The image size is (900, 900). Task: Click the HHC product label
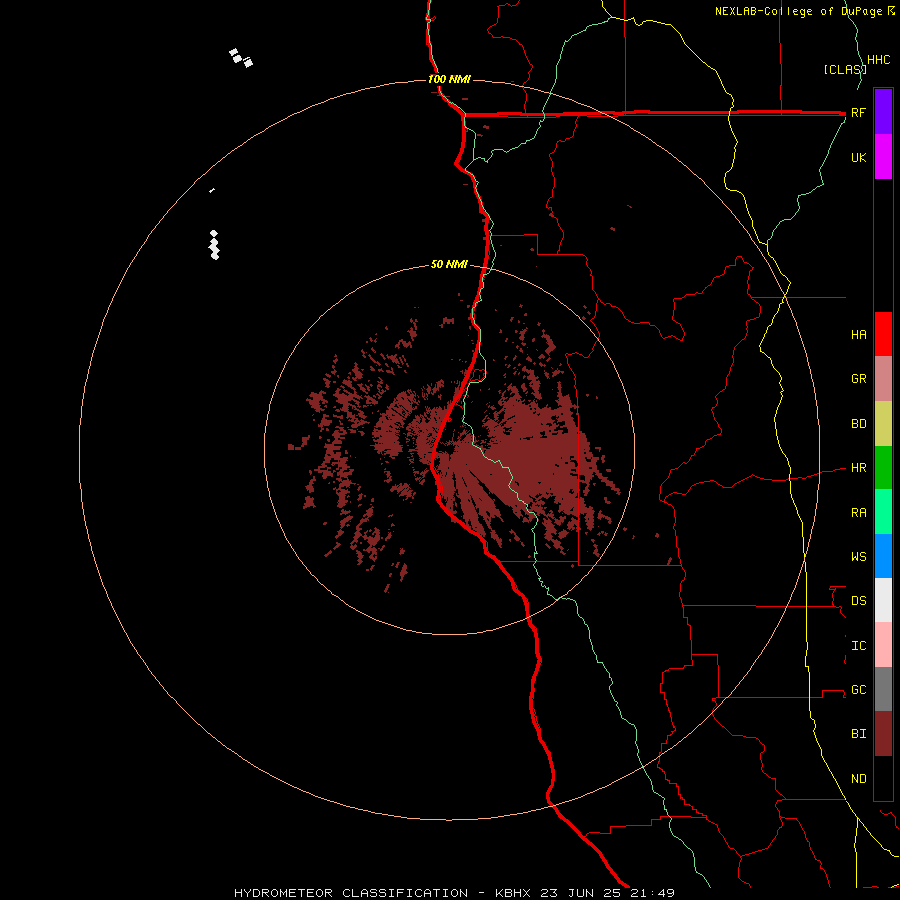(879, 60)
